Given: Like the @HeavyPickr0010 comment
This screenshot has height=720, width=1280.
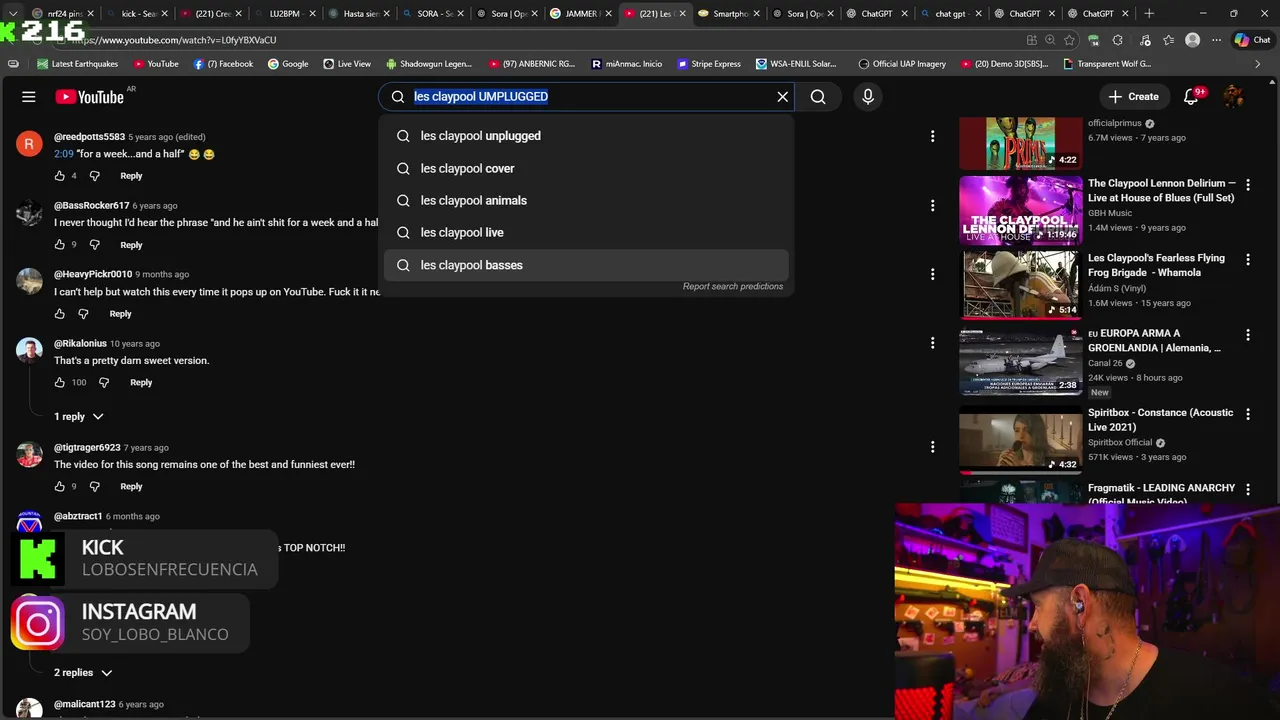Looking at the screenshot, I should coord(60,314).
